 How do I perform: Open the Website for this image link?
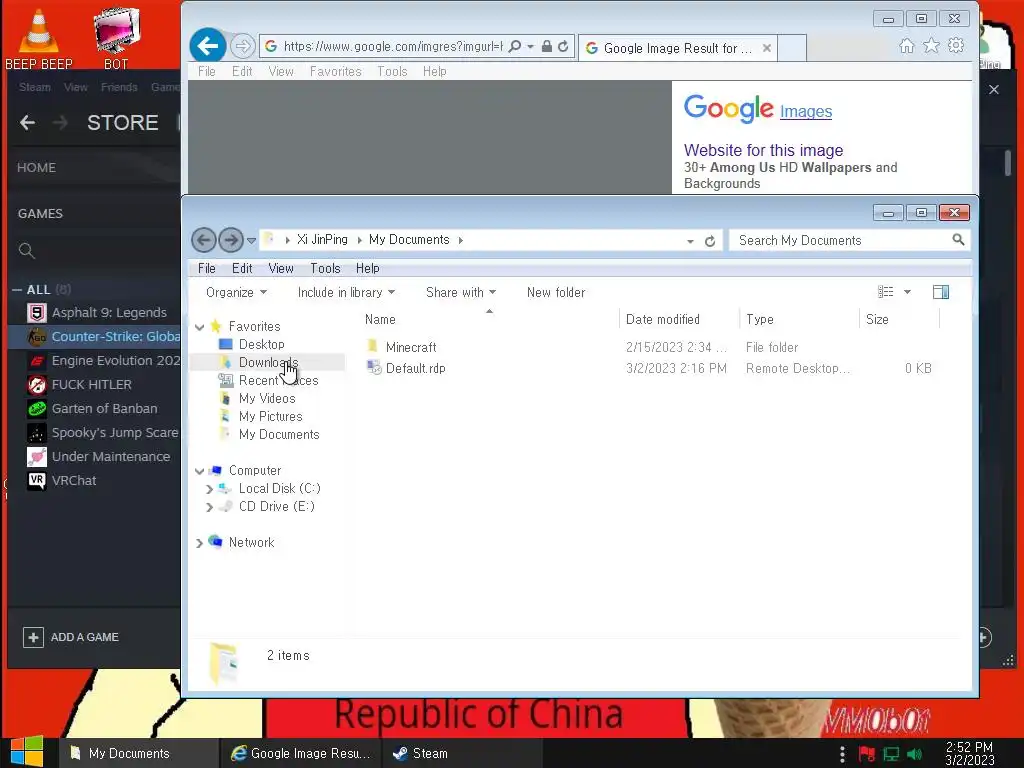(763, 150)
